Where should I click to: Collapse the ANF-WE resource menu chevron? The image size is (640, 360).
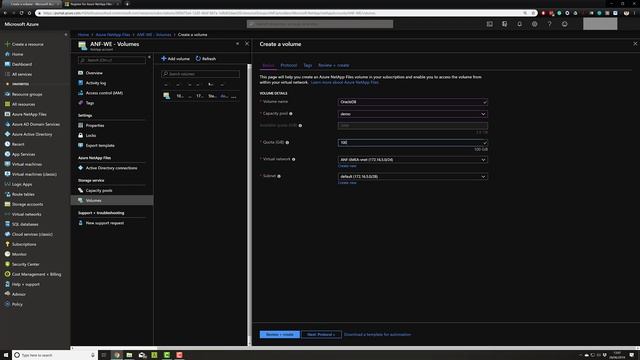[149, 58]
